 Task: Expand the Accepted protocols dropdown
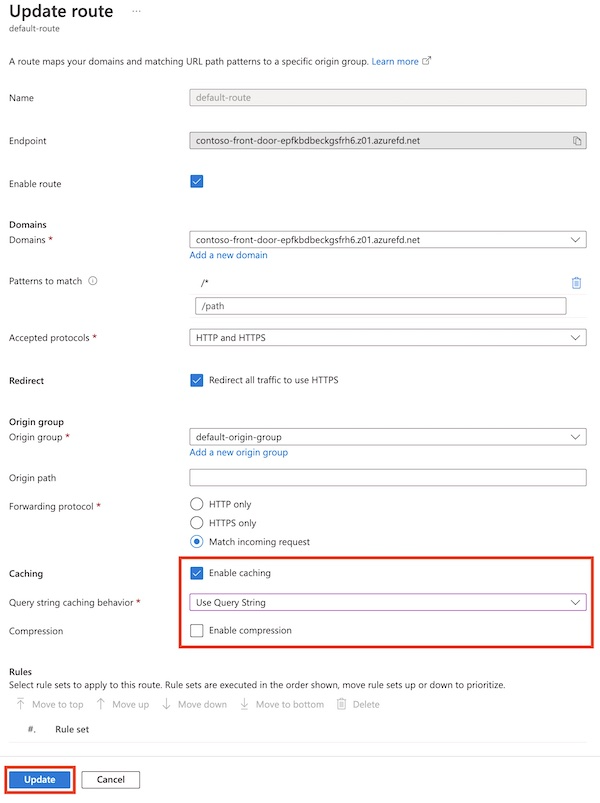(x=387, y=338)
